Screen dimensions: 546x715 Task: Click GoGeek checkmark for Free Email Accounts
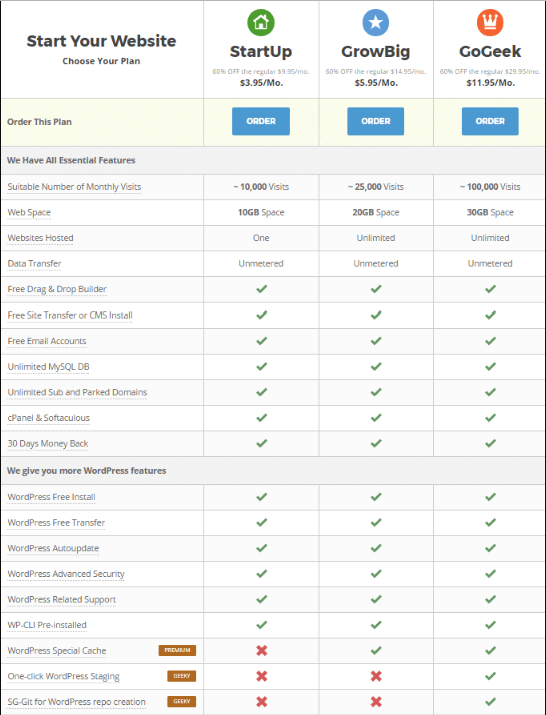click(x=490, y=341)
